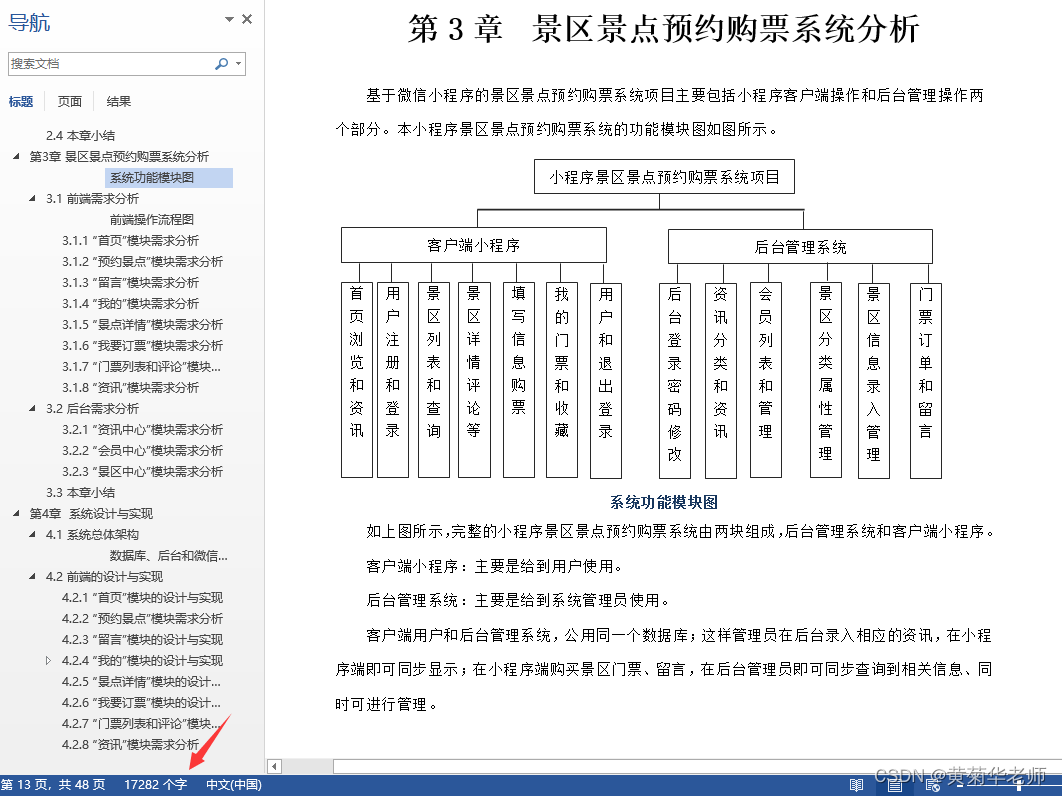Click the horizontal scrollbar left arrow
Viewport: 1062px width, 796px height.
click(274, 766)
